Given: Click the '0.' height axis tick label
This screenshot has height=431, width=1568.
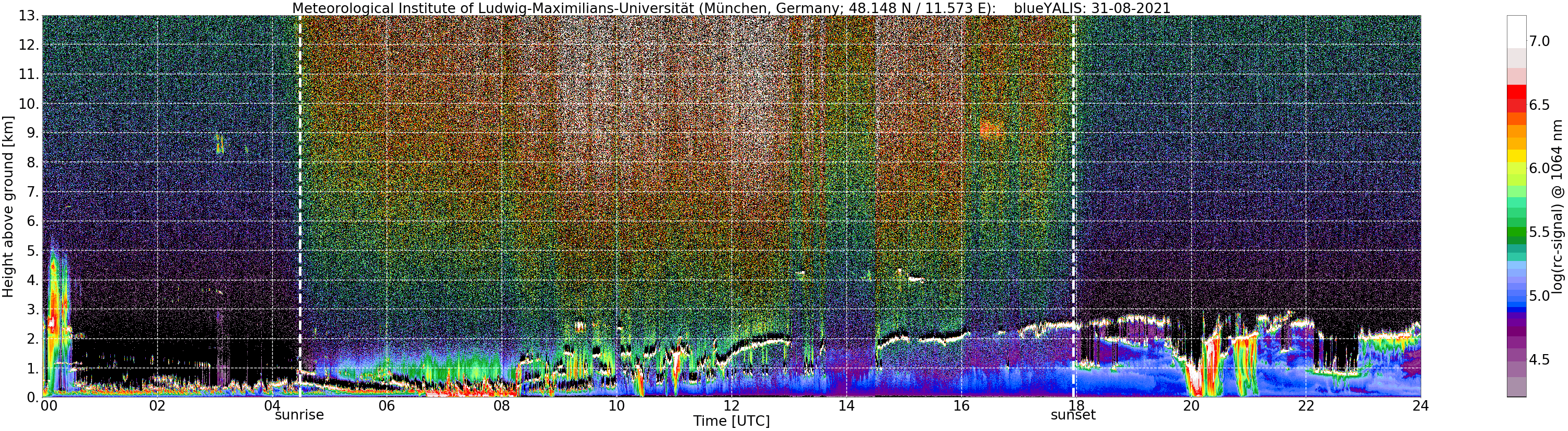Looking at the screenshot, I should point(32,398).
